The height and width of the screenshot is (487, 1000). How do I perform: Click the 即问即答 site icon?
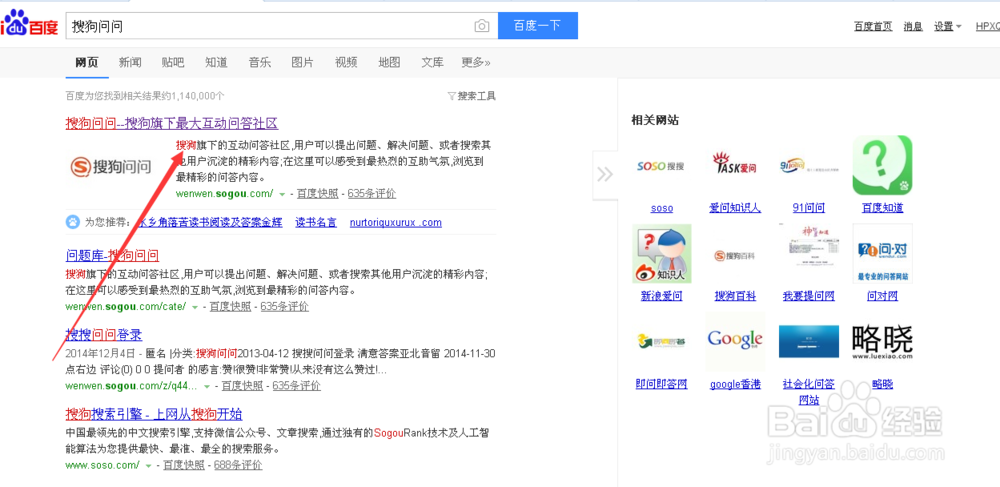pyautogui.click(x=661, y=342)
